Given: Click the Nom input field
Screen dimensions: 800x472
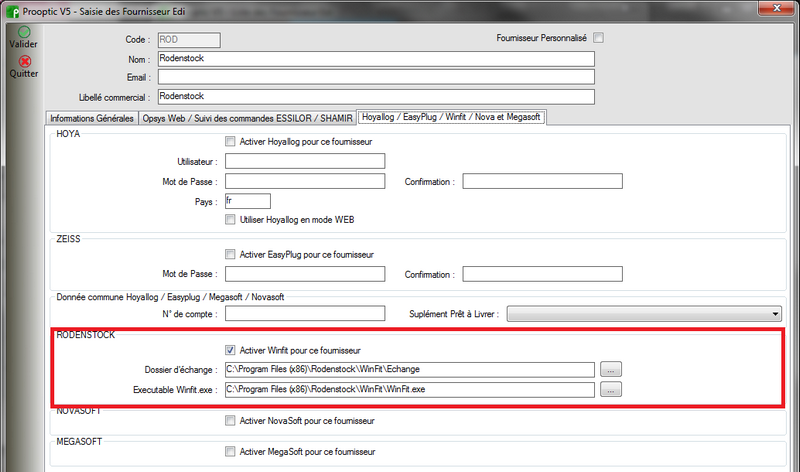Looking at the screenshot, I should [x=376, y=59].
